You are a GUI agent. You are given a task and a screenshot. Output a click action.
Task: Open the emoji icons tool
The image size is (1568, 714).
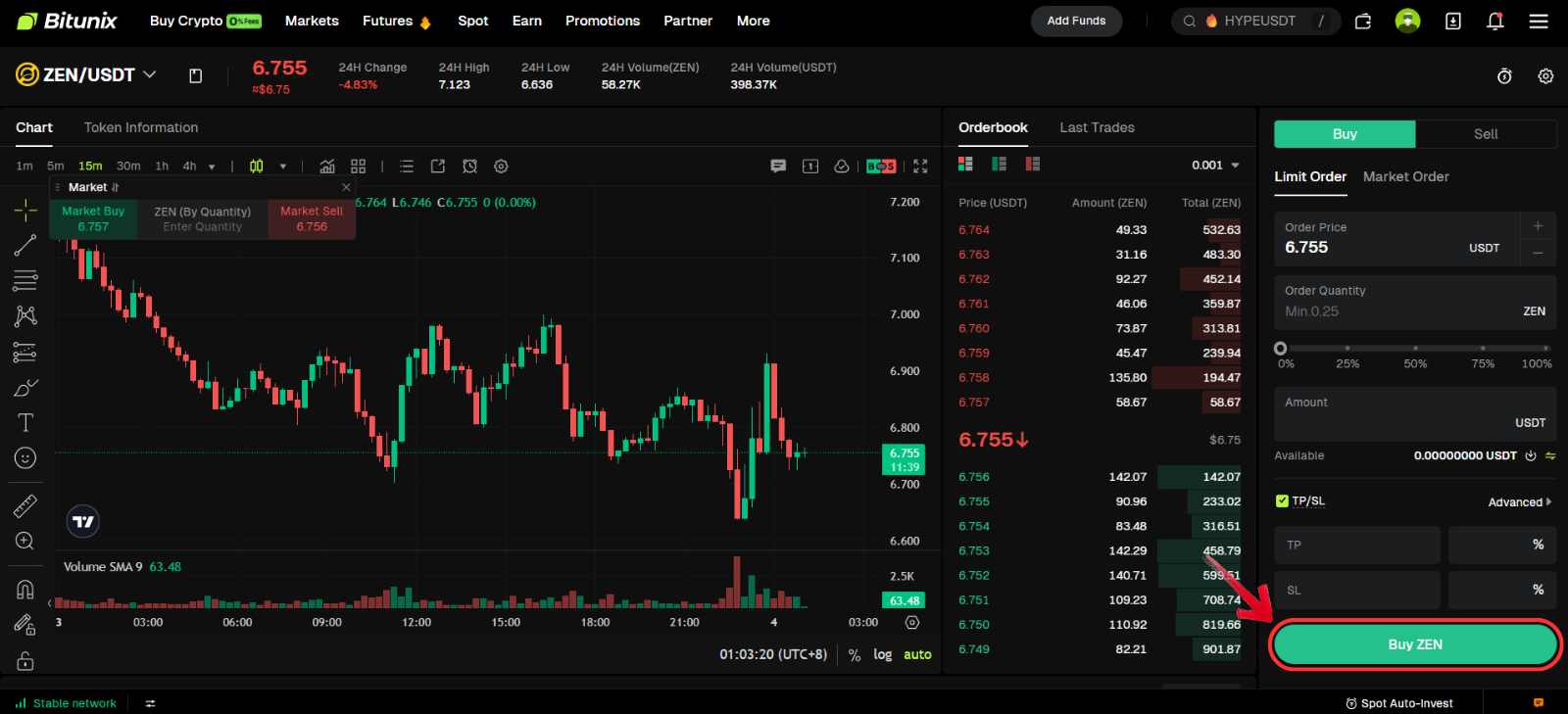pyautogui.click(x=25, y=458)
